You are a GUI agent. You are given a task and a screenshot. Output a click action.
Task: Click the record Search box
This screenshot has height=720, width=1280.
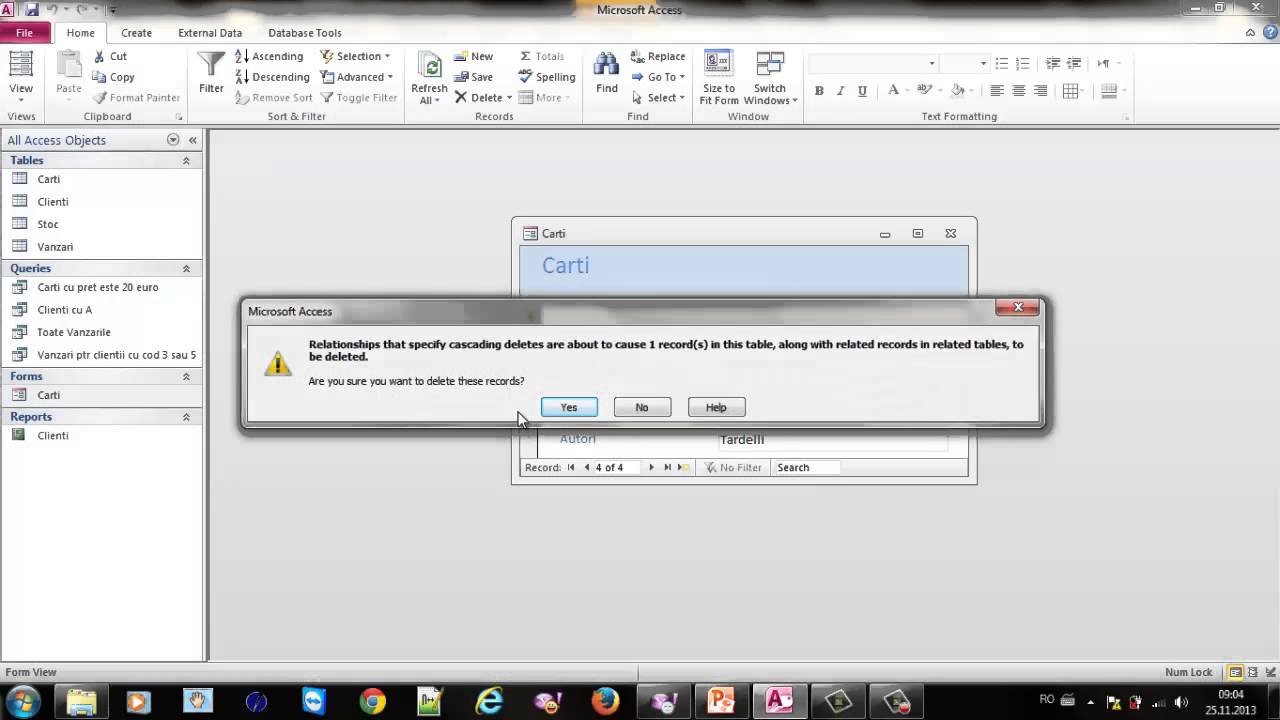point(806,467)
